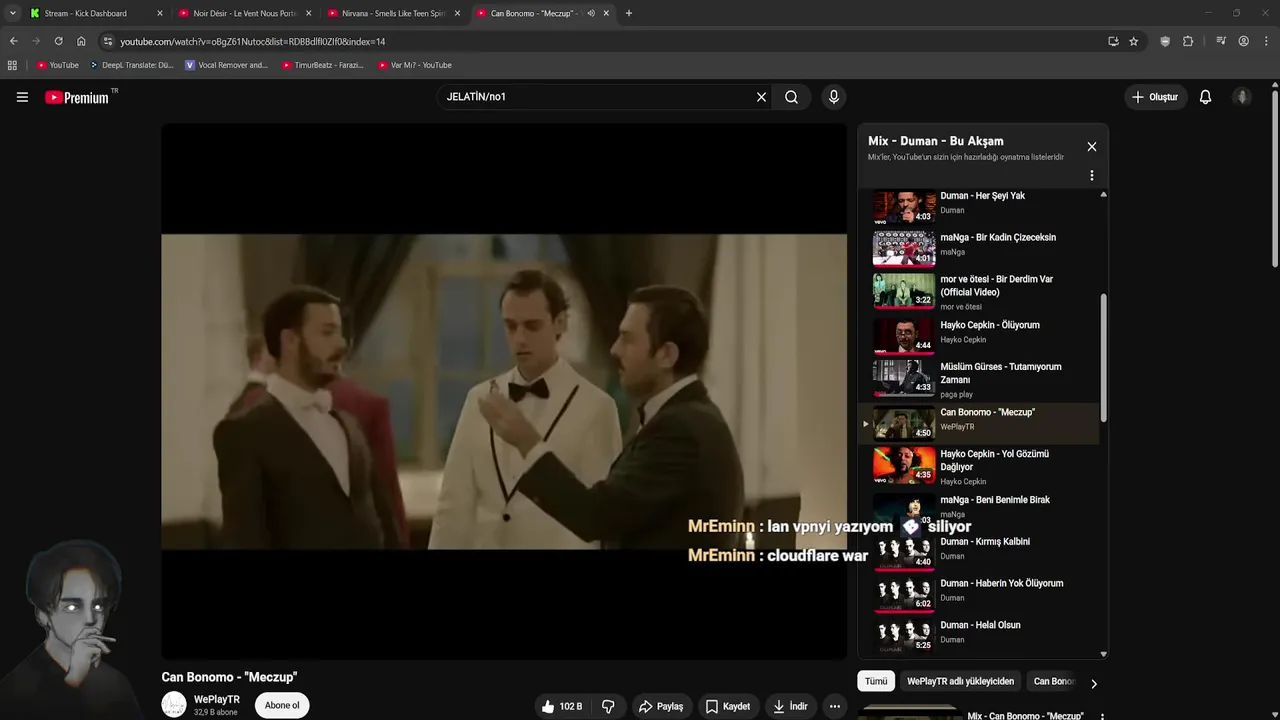Play Müslüm Gürses - Tutamıyorum Zamanı
Screen dimensions: 1280x720
[979, 379]
